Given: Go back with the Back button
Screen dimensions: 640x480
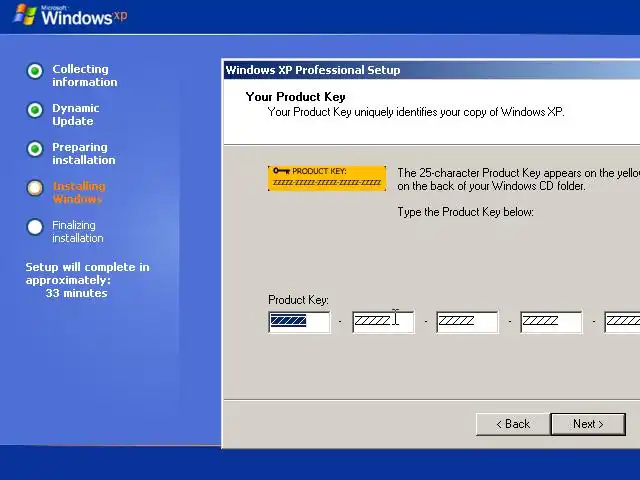Looking at the screenshot, I should click(513, 424).
